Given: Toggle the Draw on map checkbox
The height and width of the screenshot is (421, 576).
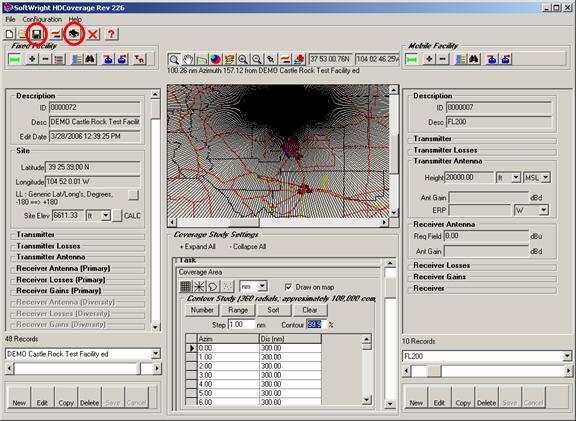Looking at the screenshot, I should point(289,287).
